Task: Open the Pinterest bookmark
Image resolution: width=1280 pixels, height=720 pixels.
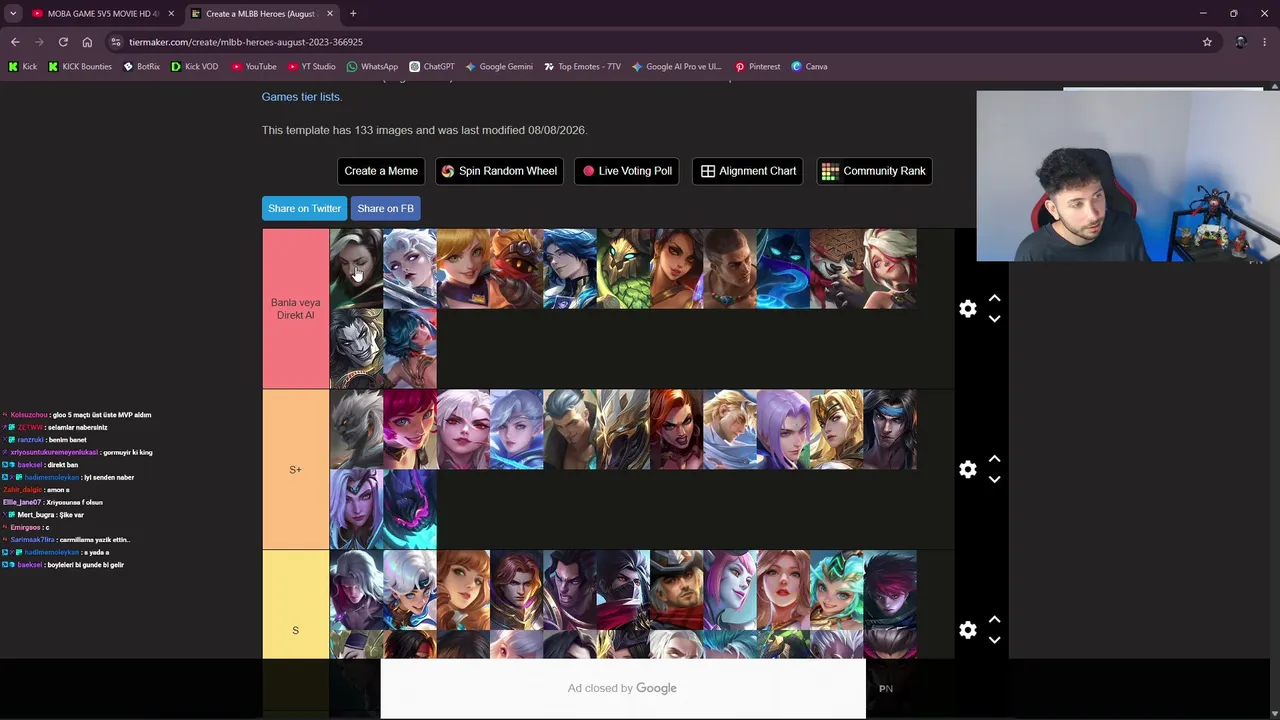Action: pyautogui.click(x=757, y=66)
